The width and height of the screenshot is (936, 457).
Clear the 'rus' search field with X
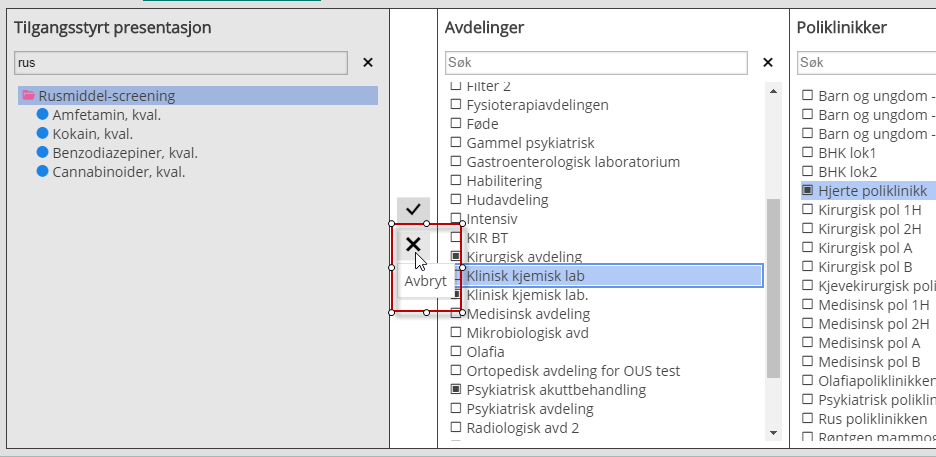[x=367, y=63]
